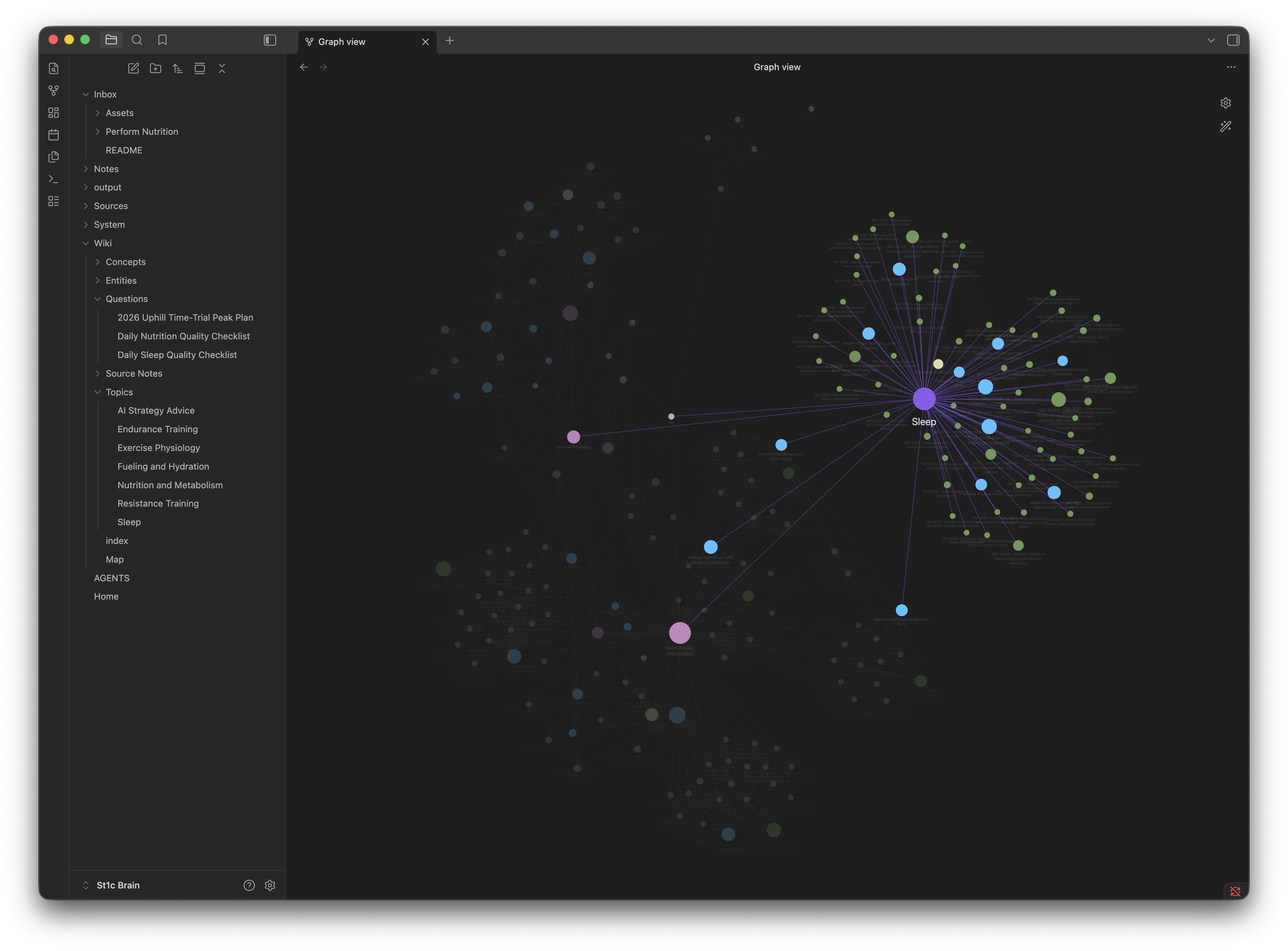Image resolution: width=1288 pixels, height=951 pixels.
Task: Show the file explorer folder icon
Action: (x=111, y=40)
